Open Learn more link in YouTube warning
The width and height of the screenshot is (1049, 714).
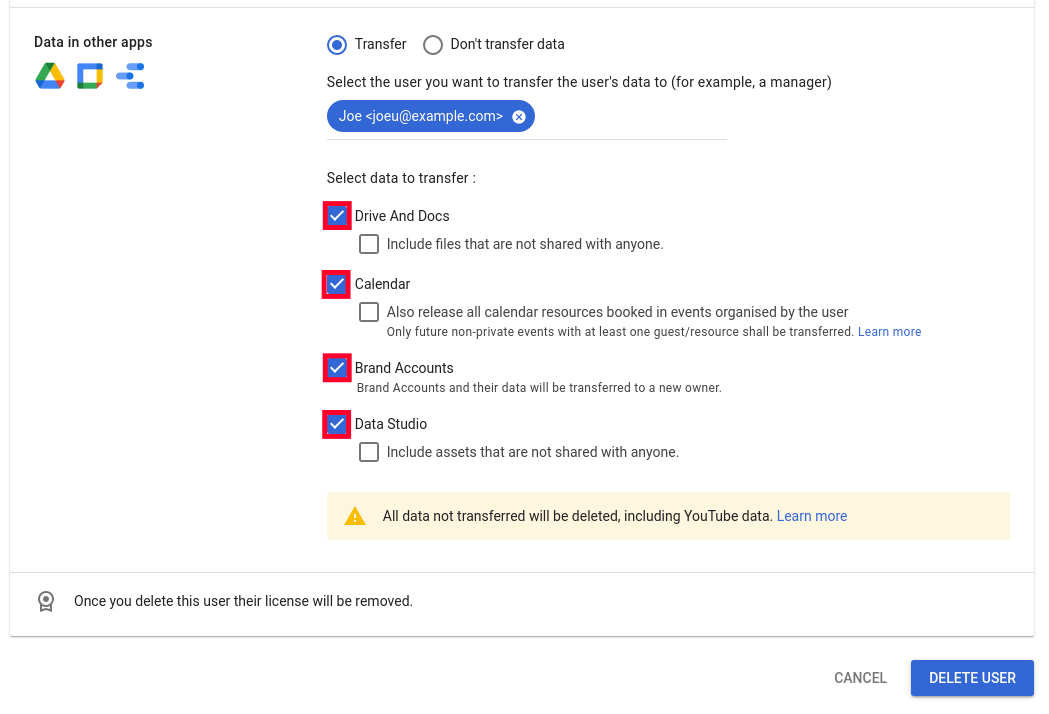click(811, 516)
